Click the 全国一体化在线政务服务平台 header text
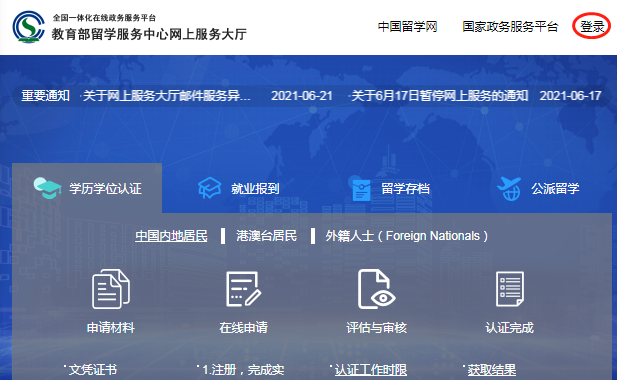The width and height of the screenshot is (617, 380). coord(104,18)
